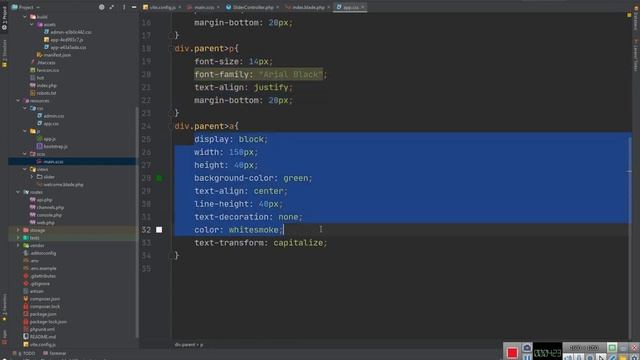Viewport: 640px width, 360px height.
Task: Stop recording with the red record button
Action: (x=512, y=352)
